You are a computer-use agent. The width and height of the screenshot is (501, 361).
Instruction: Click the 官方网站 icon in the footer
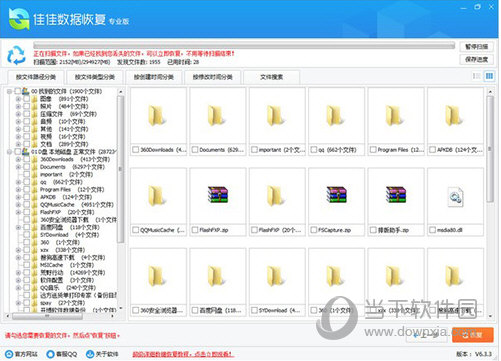(9, 354)
